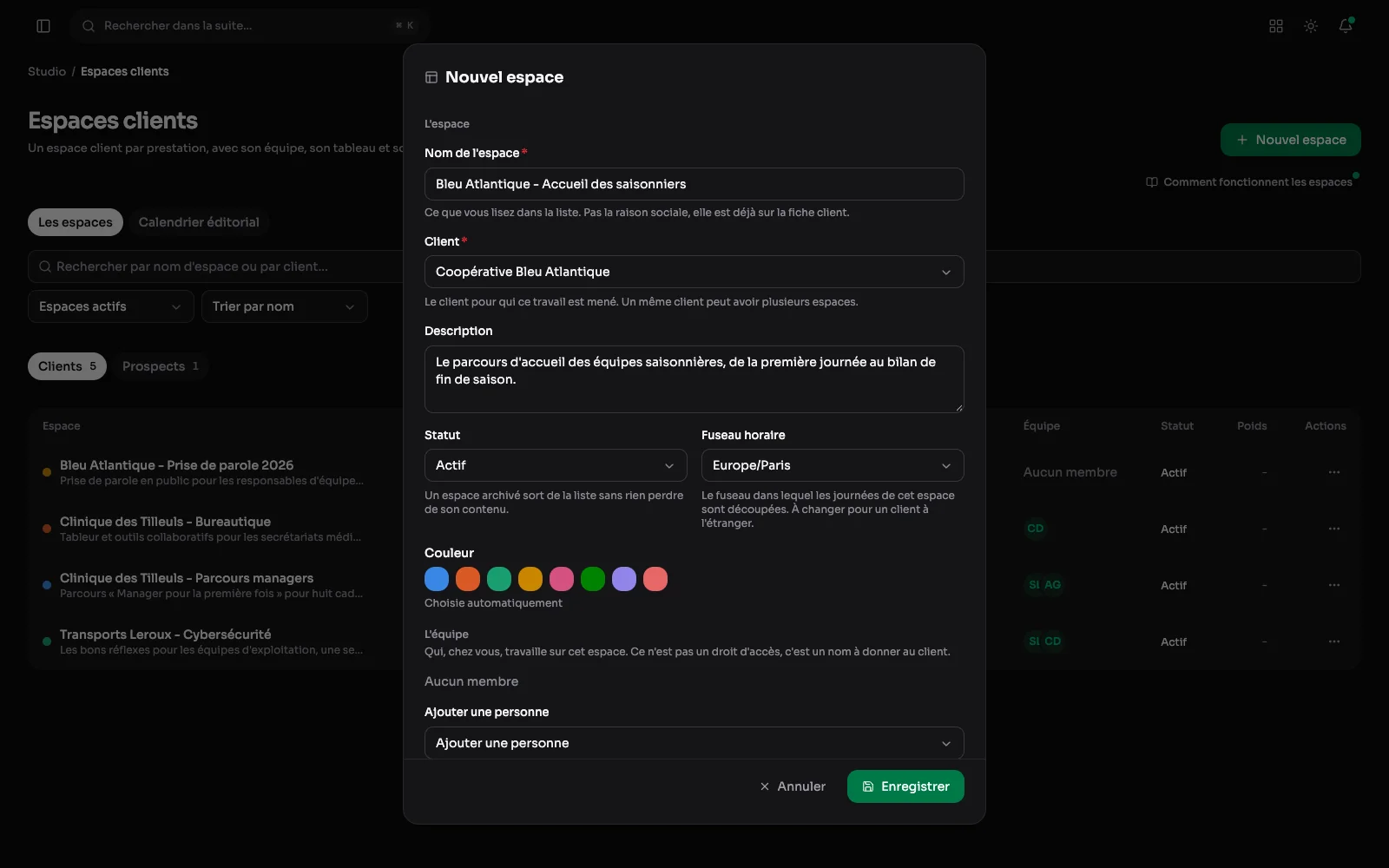Open Comment fonctionnent les espaces help link
This screenshot has height=868, width=1389.
pos(1249,182)
